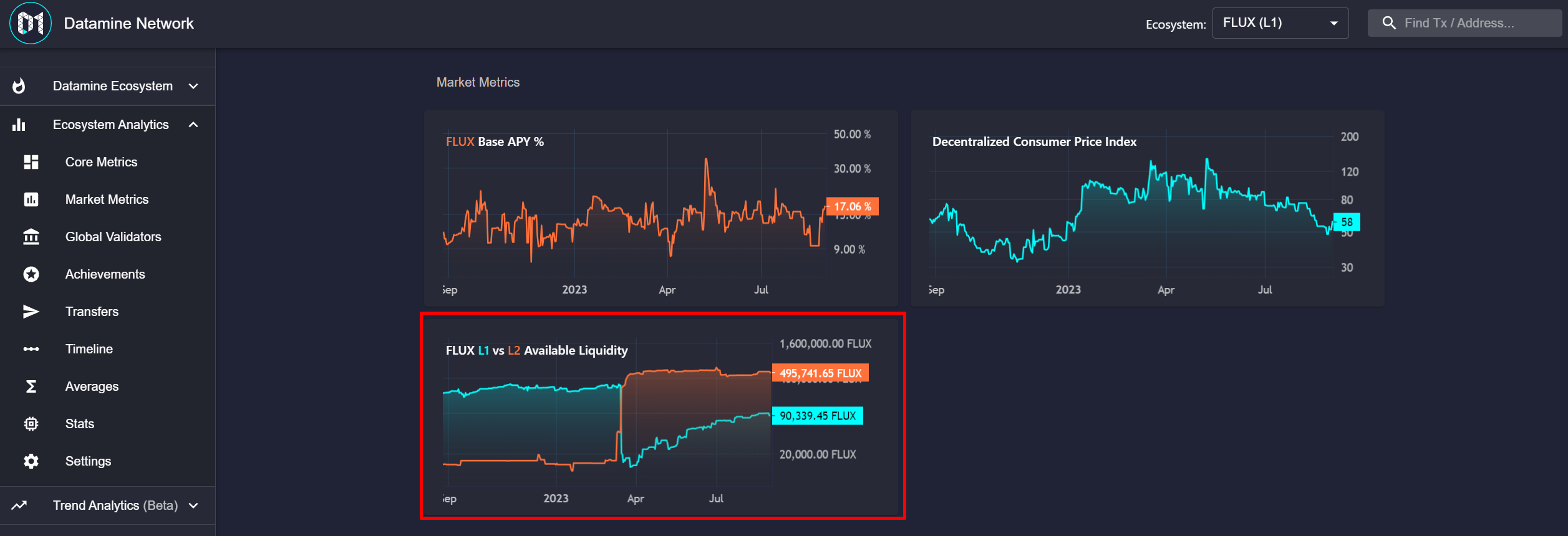
Task: Go to Global Validators
Action: point(113,237)
